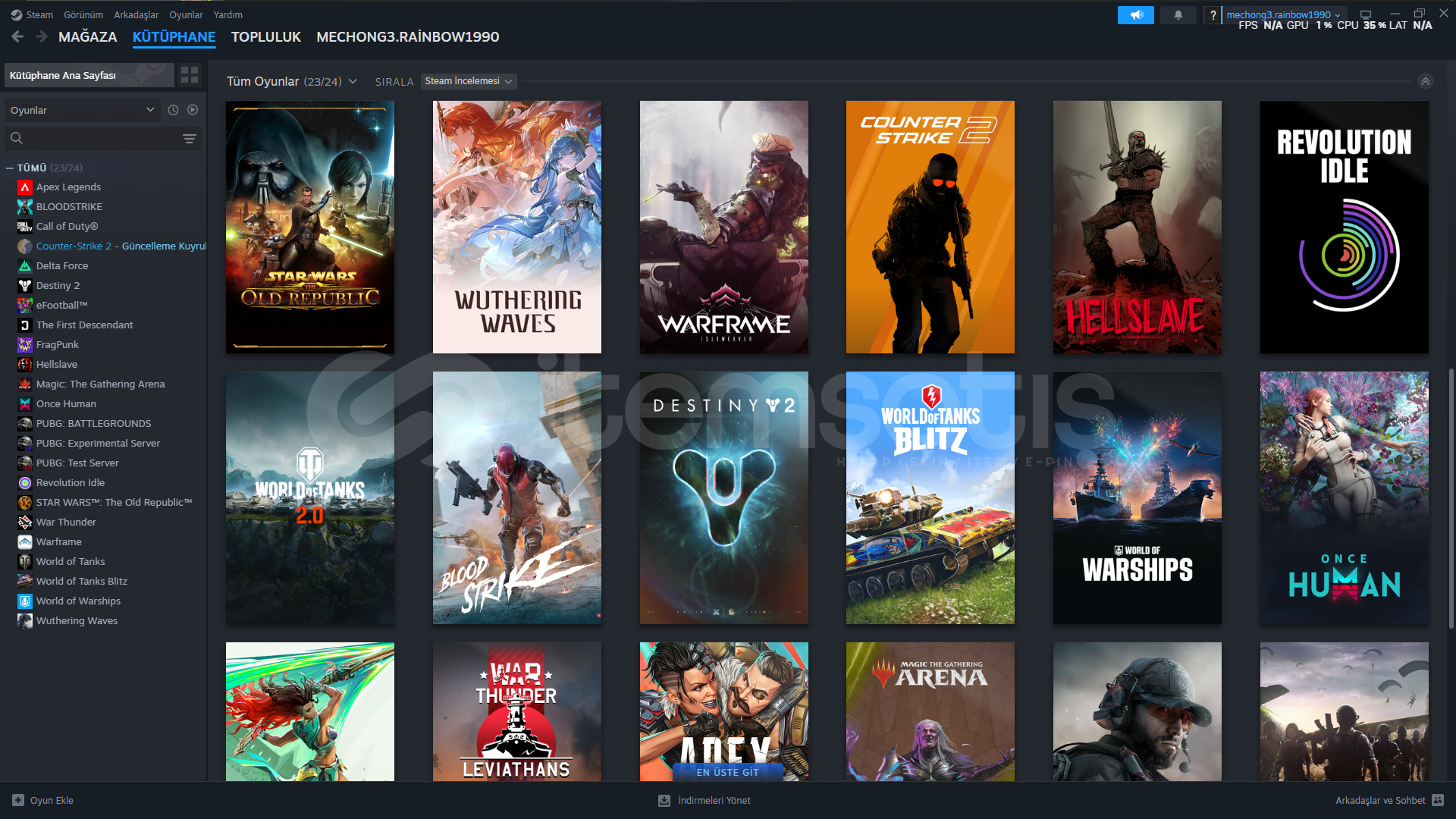Open the Counter-Strike 2 cover tile
The height and width of the screenshot is (819, 1456).
(x=930, y=227)
